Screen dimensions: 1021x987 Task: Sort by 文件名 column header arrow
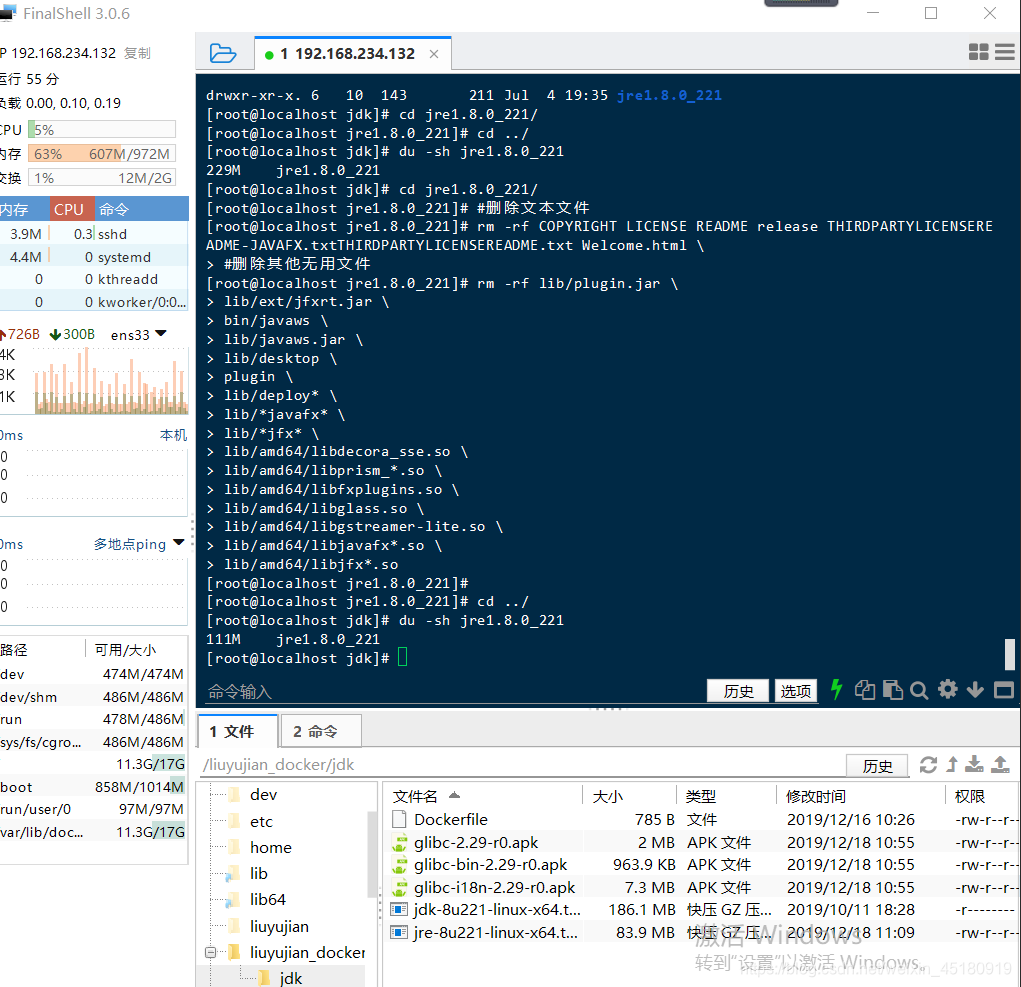click(x=455, y=795)
